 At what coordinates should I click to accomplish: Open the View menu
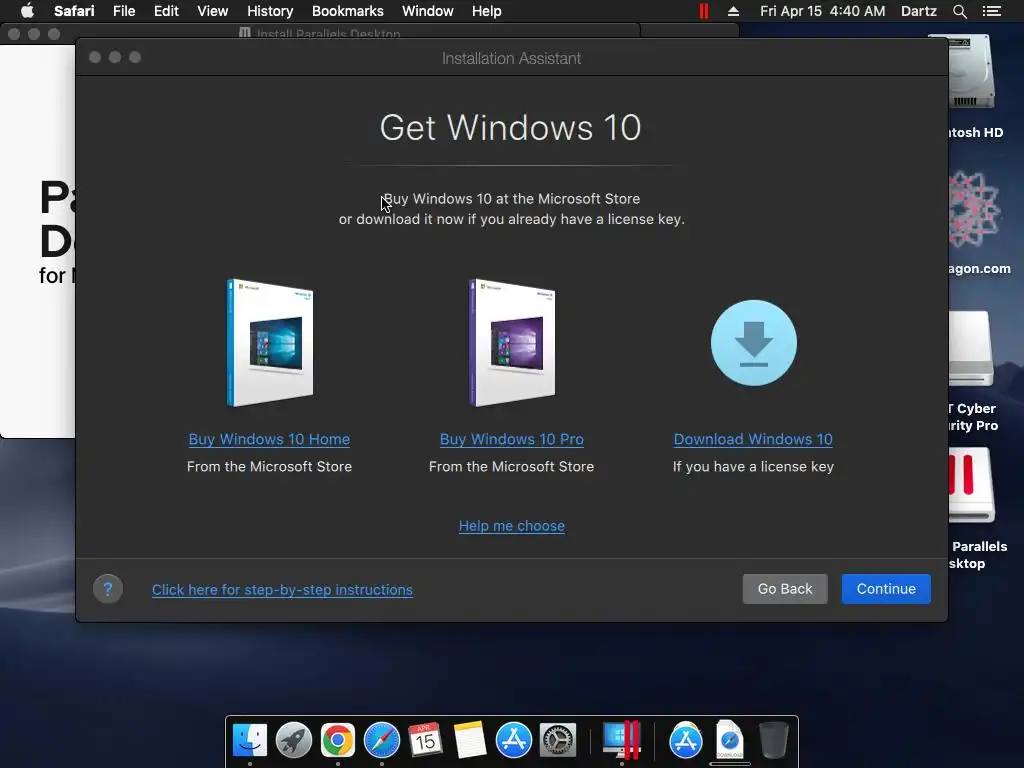212,11
